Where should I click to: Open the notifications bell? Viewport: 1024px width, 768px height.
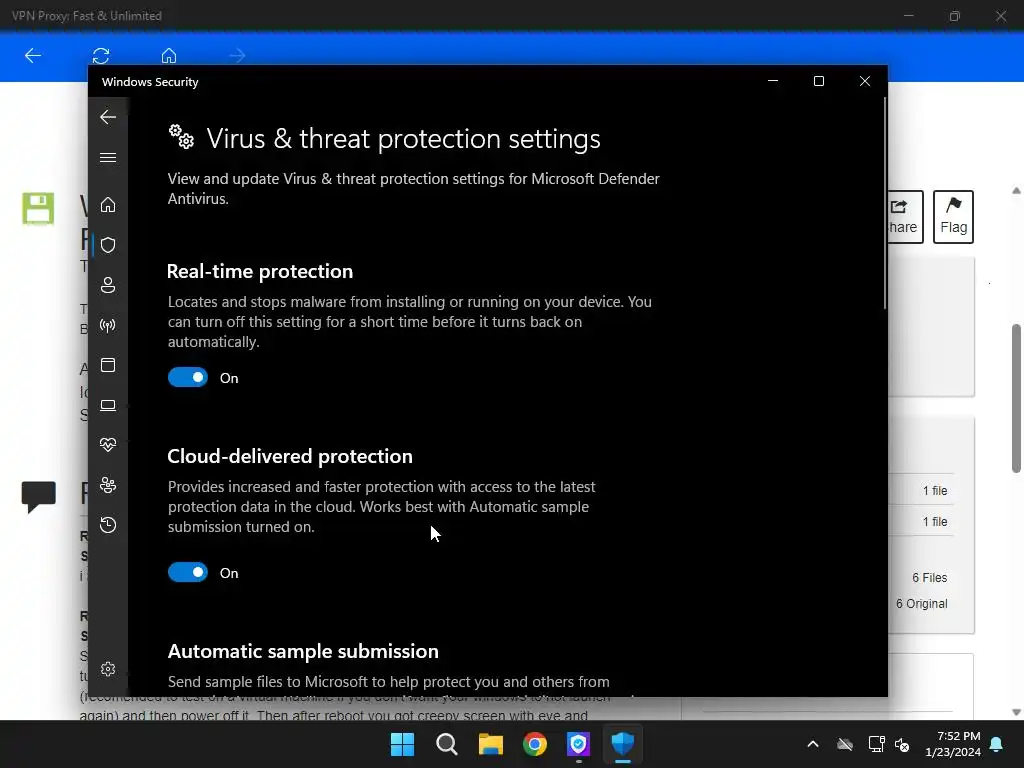click(x=997, y=744)
